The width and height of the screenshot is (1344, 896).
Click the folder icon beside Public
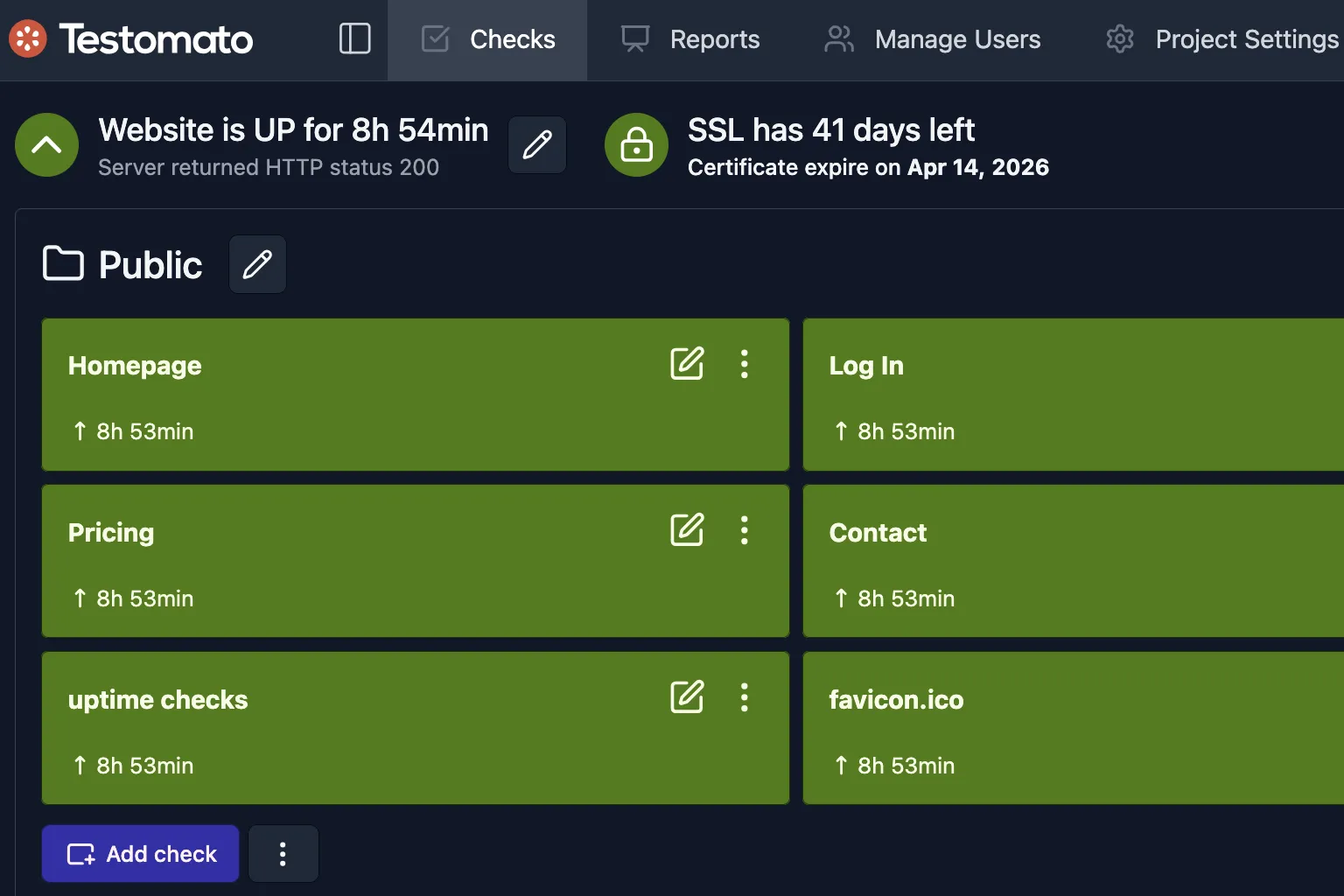pyautogui.click(x=62, y=263)
